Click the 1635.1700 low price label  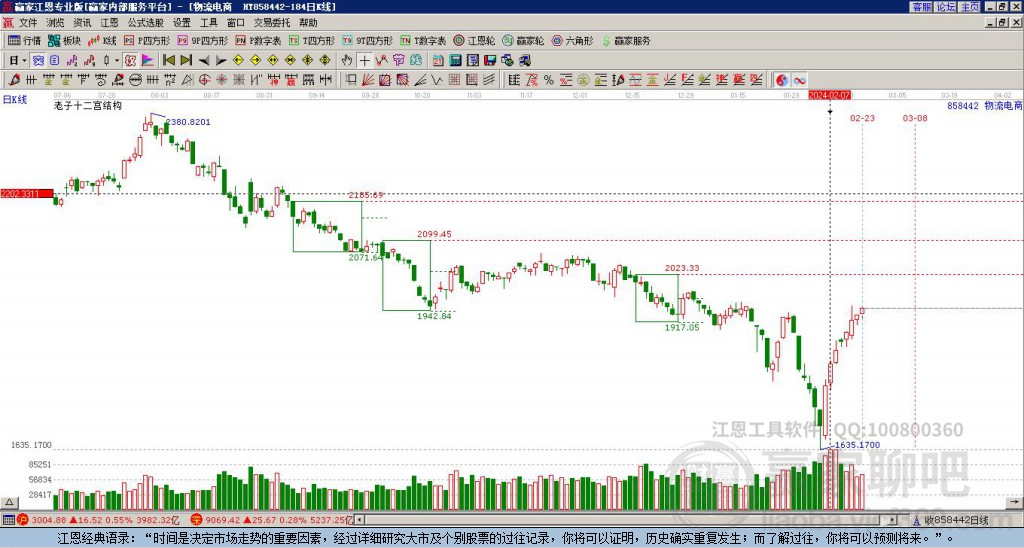click(x=857, y=445)
